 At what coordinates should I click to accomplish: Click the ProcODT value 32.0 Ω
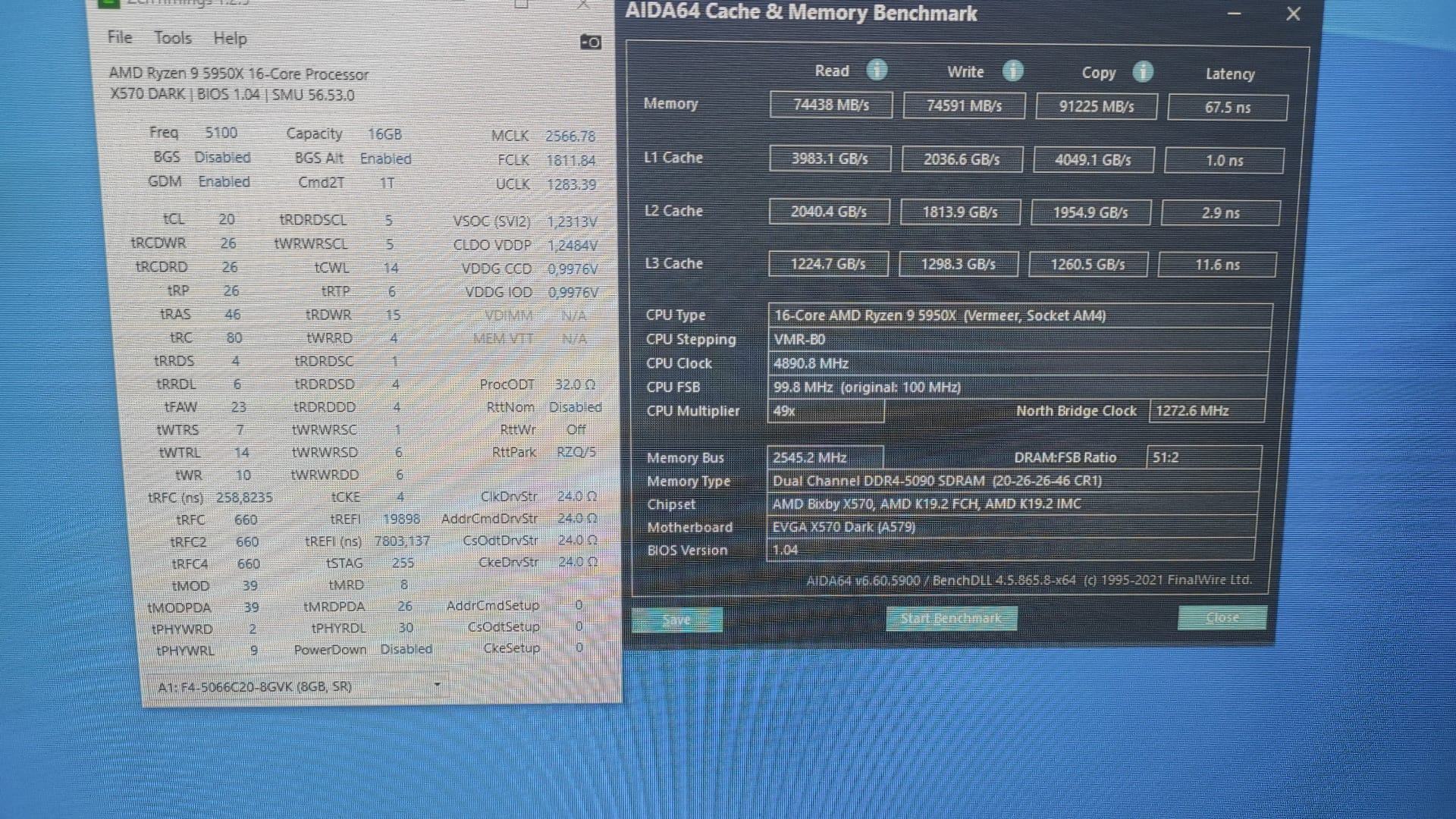[x=575, y=384]
